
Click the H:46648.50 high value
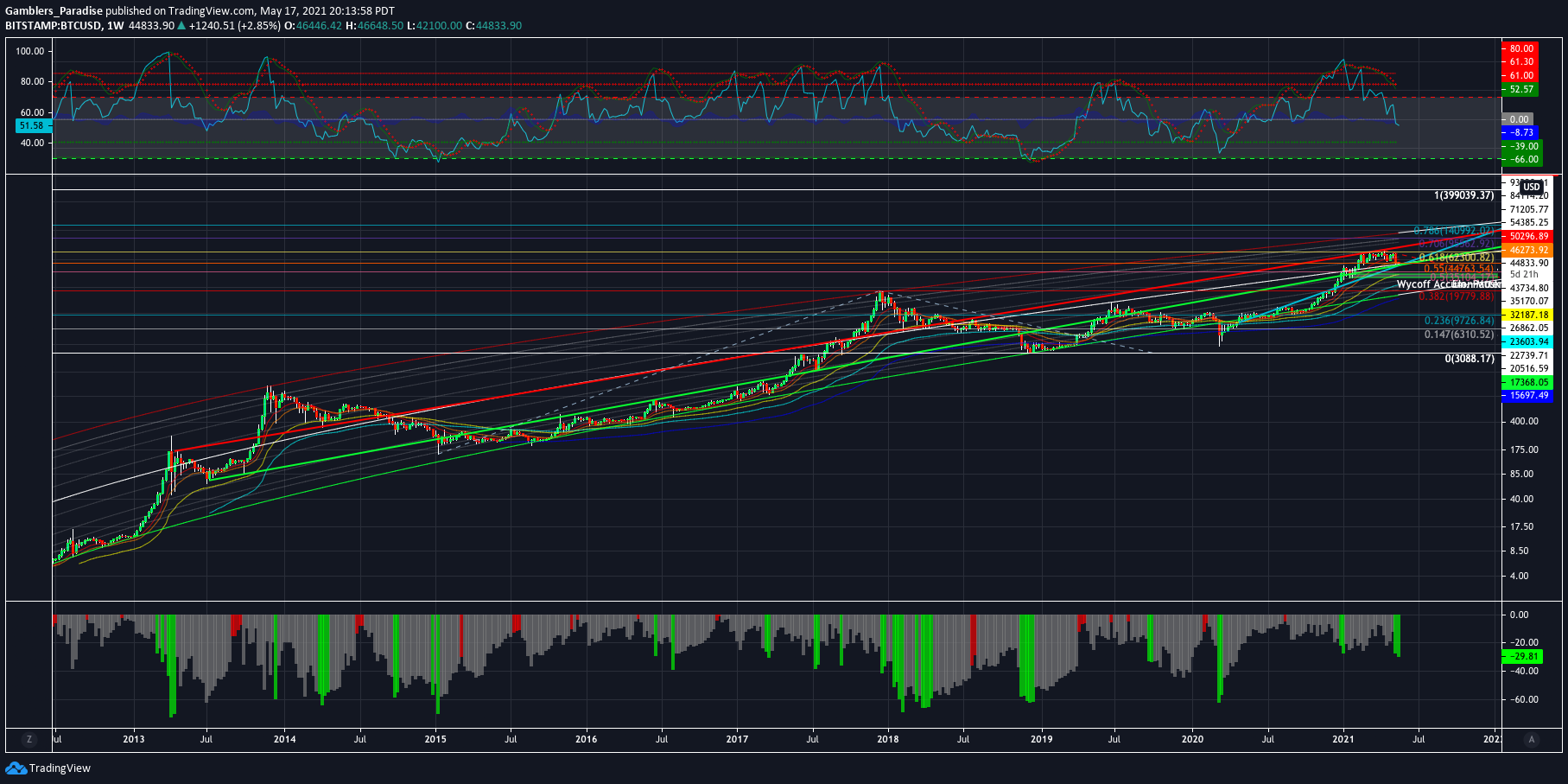click(374, 26)
